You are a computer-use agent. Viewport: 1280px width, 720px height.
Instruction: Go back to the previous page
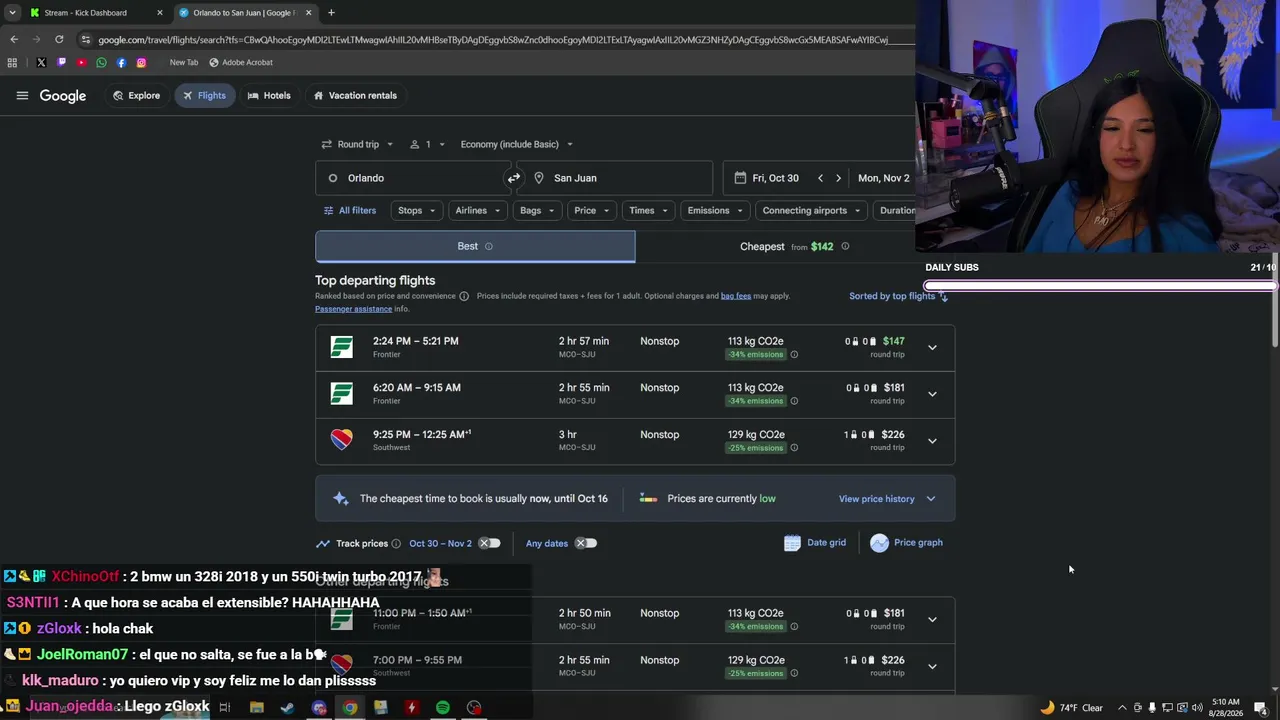click(14, 40)
